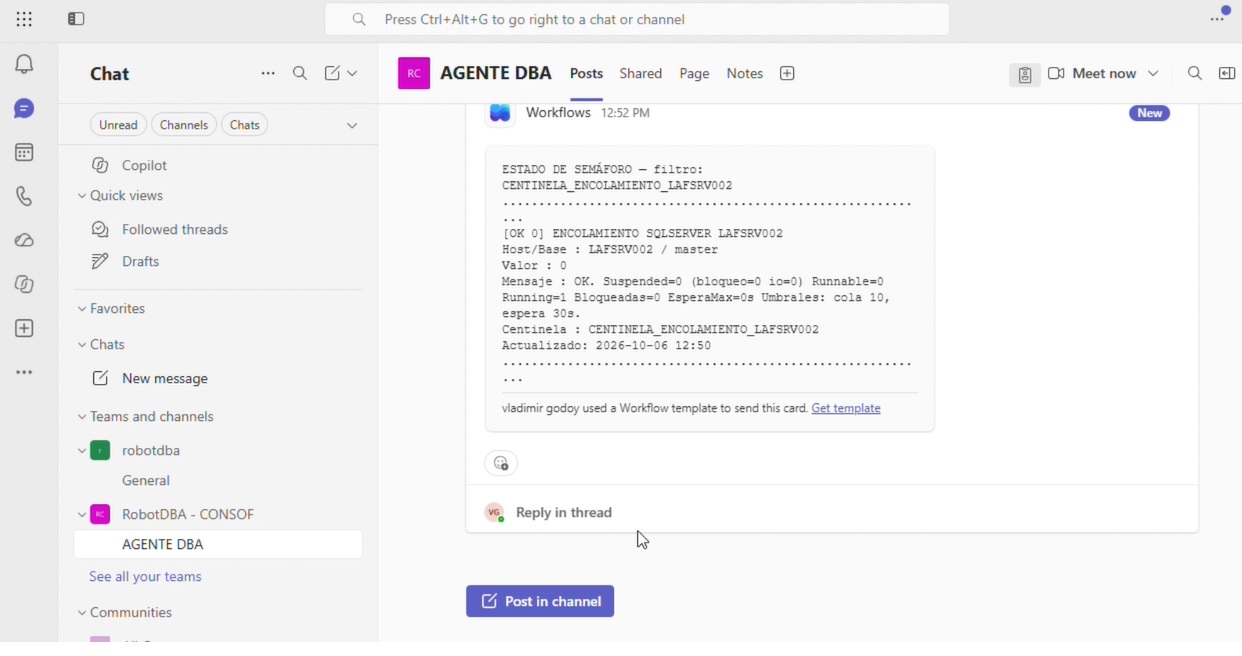1242x656 pixels.
Task: Open chat list more options ellipsis
Action: tap(268, 74)
